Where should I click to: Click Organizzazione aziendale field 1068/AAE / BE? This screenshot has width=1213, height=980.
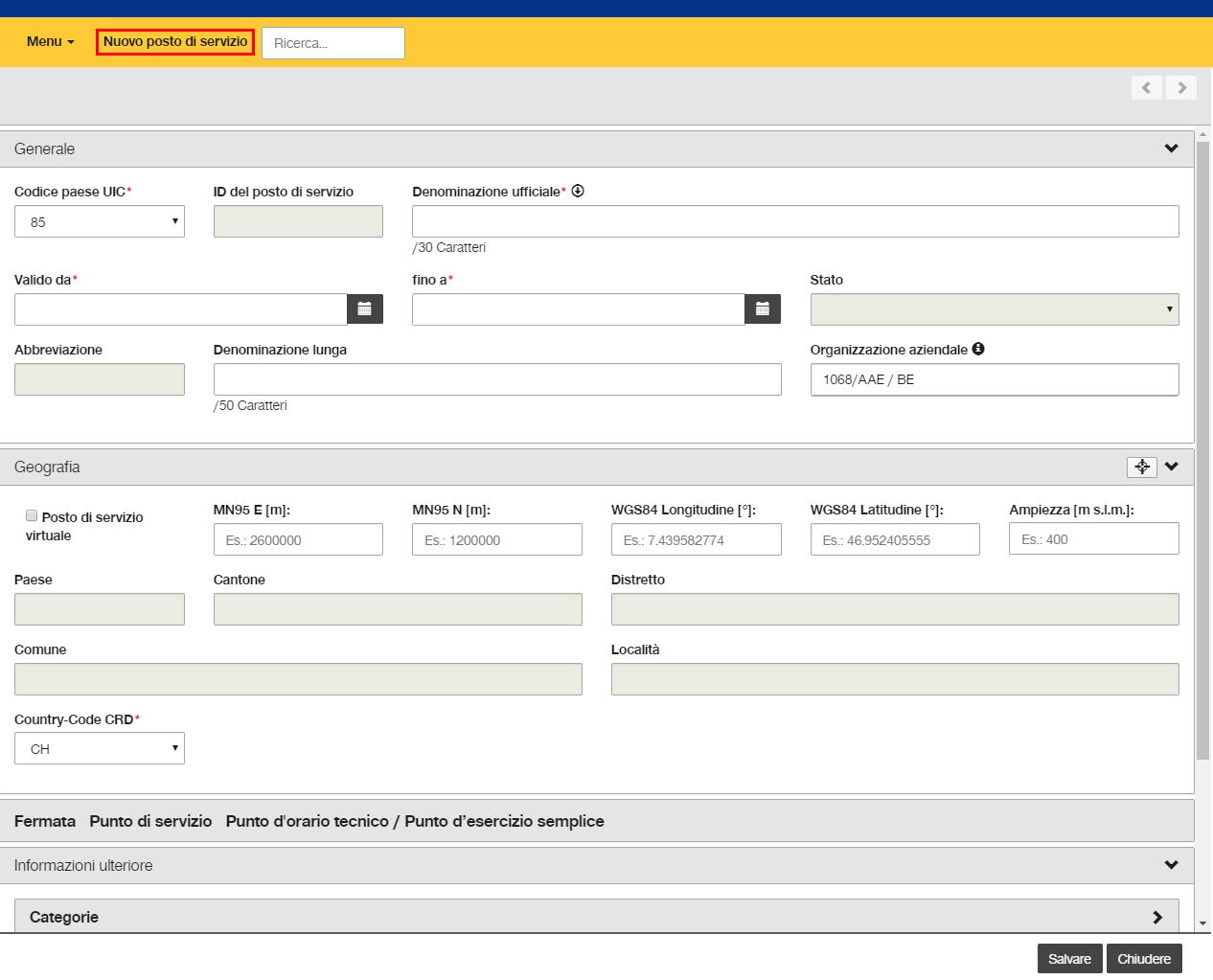click(x=995, y=379)
